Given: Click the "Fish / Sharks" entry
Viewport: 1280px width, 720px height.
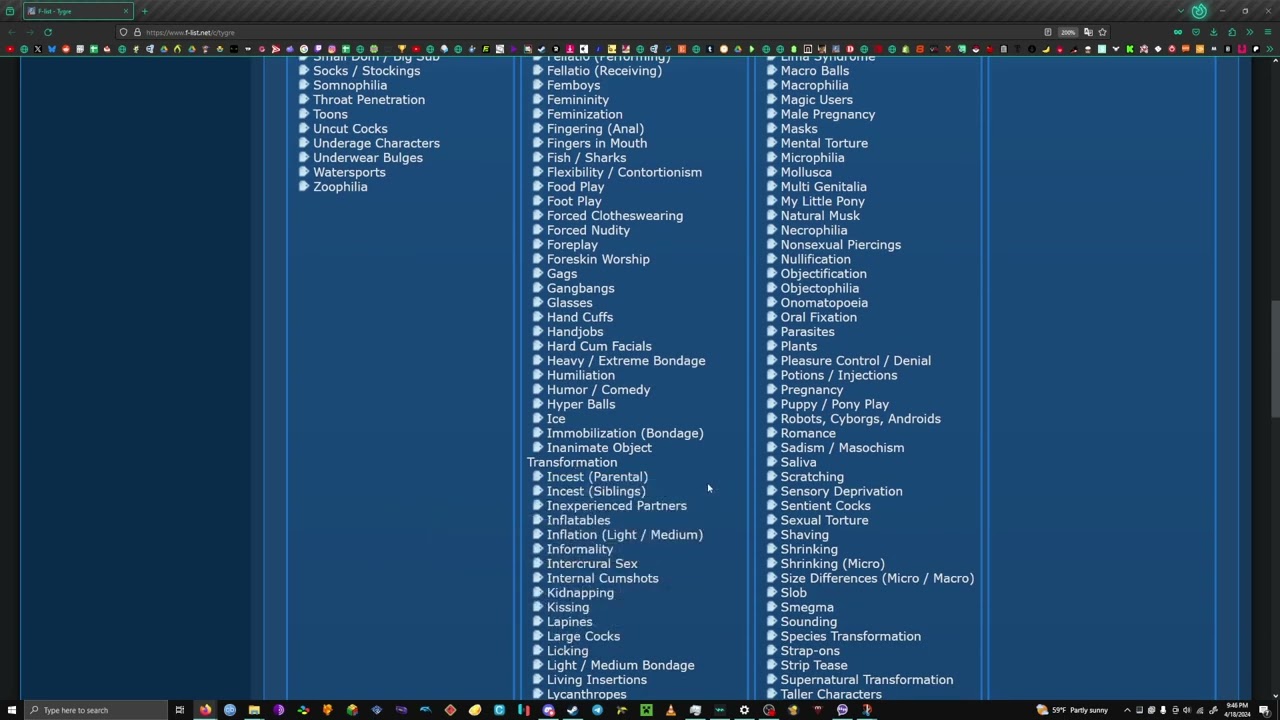Looking at the screenshot, I should [x=586, y=158].
